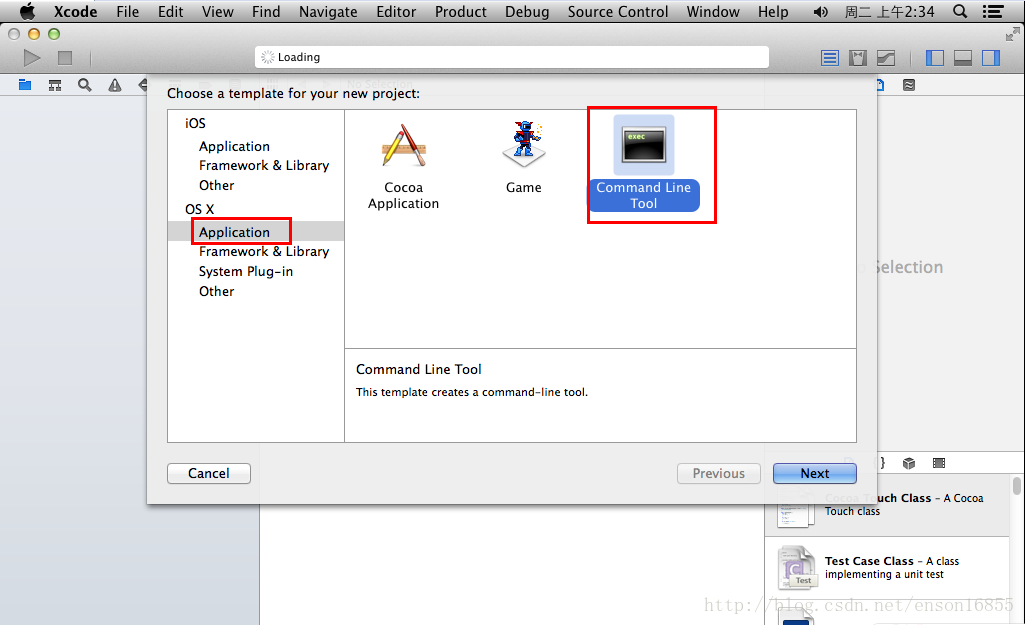
Task: Choose the Command Line Tool template
Action: [x=644, y=163]
